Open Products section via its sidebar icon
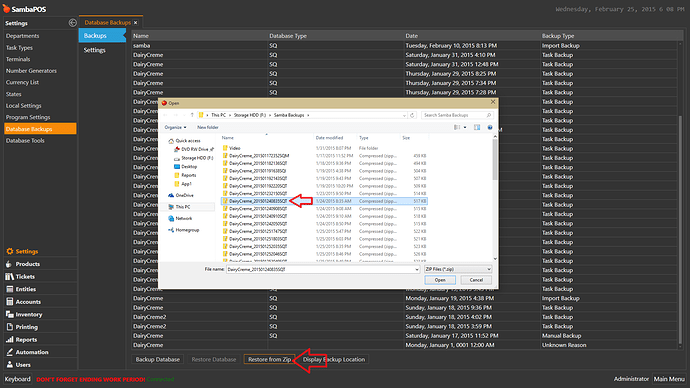Image resolution: width=690 pixels, height=388 pixels. pos(9,264)
